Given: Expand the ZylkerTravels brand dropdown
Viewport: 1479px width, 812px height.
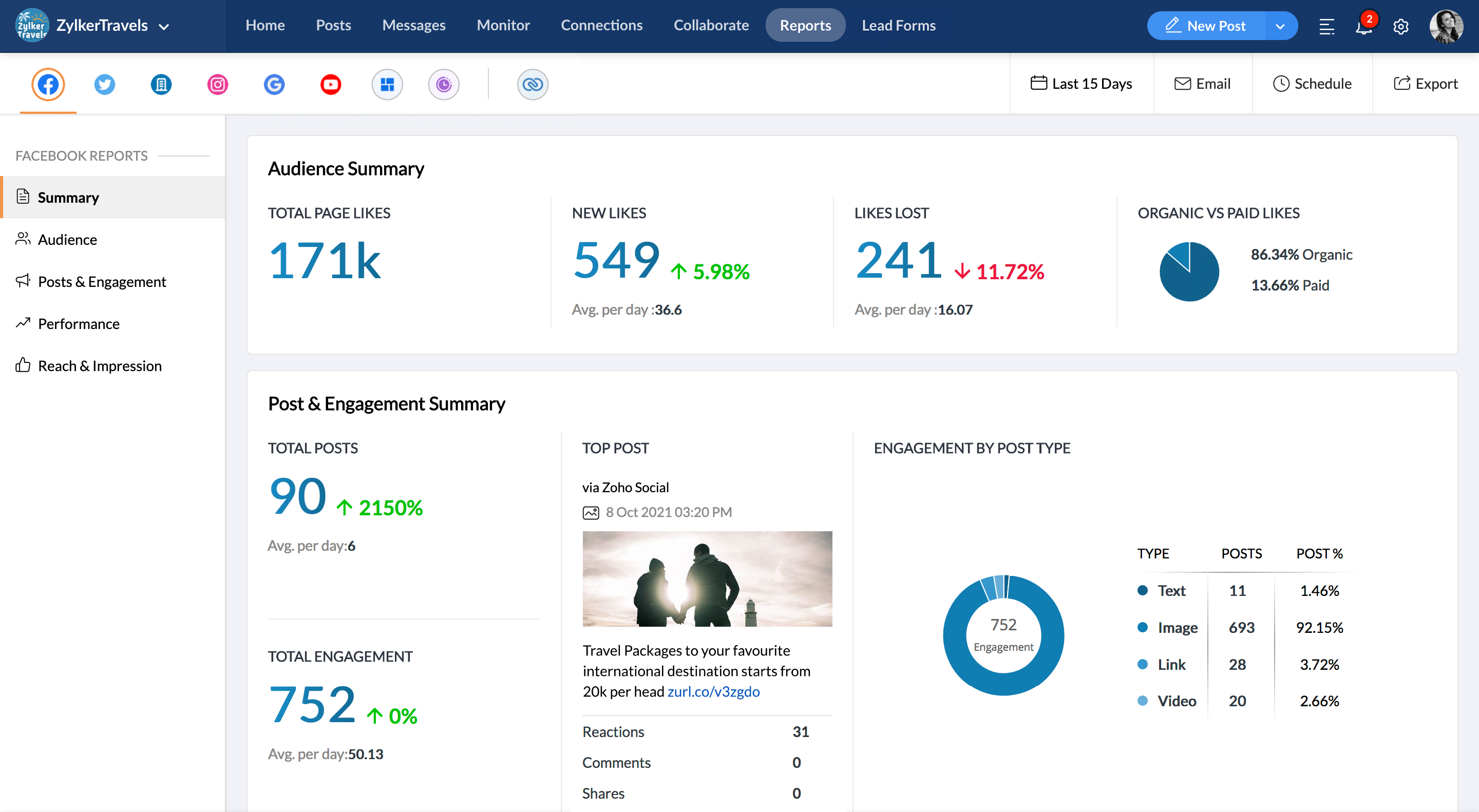Looking at the screenshot, I should point(164,26).
